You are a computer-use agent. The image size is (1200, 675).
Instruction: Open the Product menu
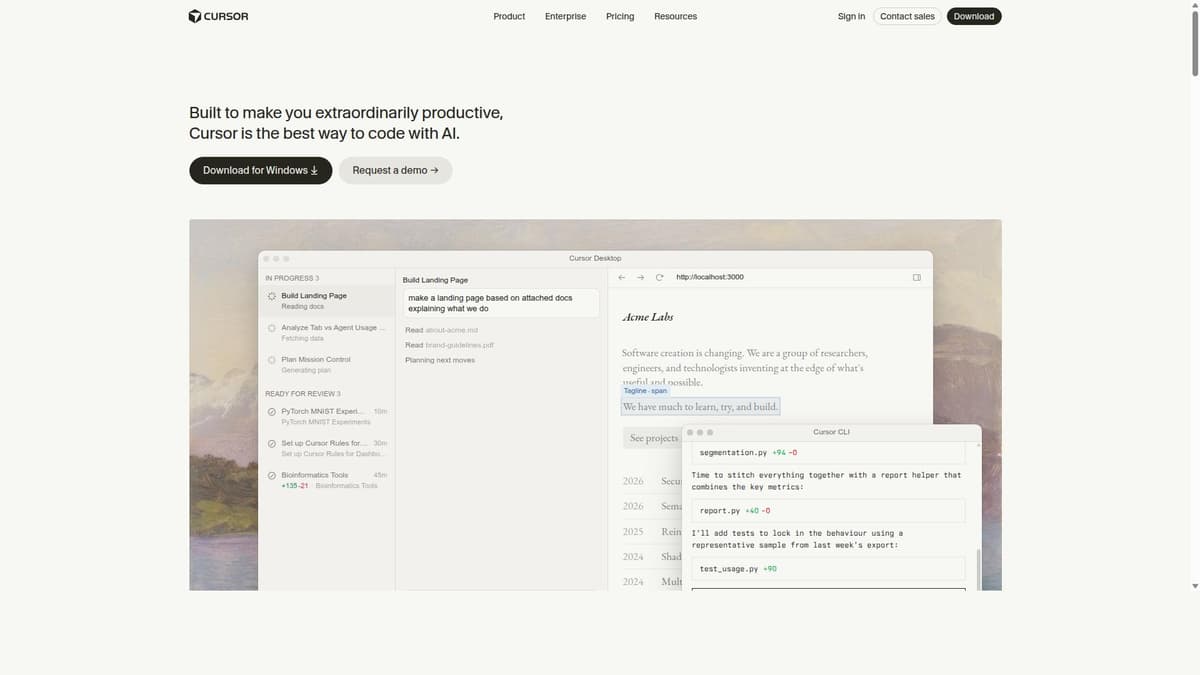[509, 16]
